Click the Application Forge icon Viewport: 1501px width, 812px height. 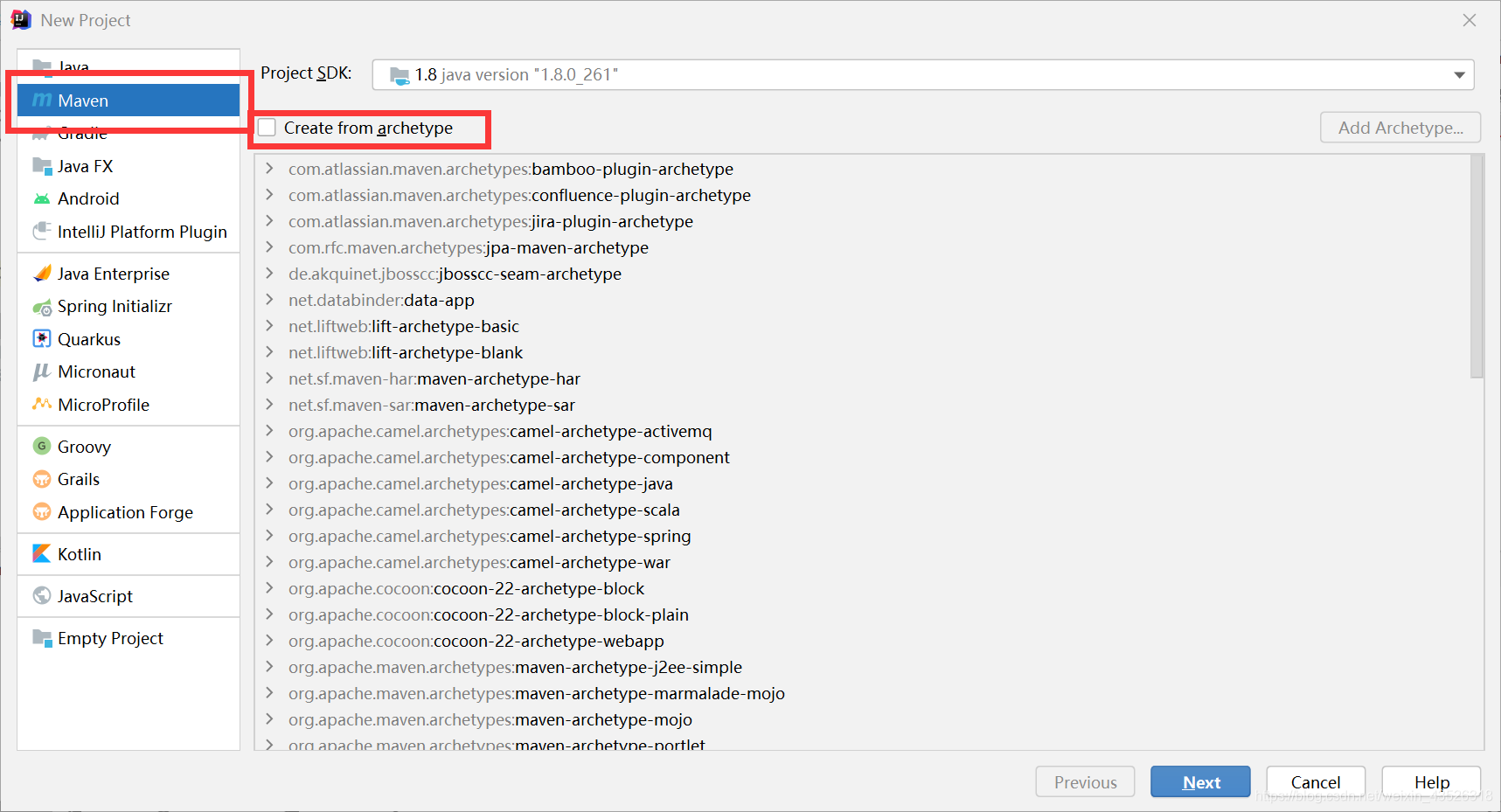coord(42,512)
